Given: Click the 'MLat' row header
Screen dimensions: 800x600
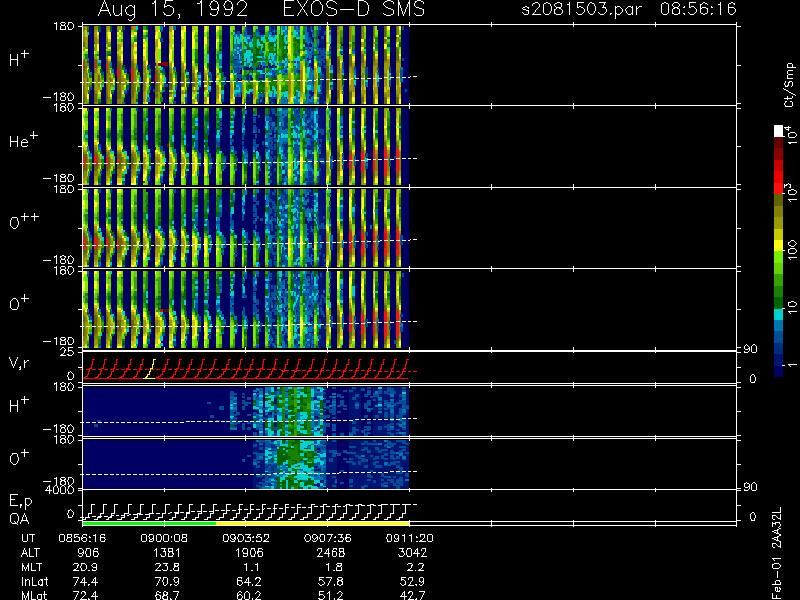Looking at the screenshot, I should [34, 595].
